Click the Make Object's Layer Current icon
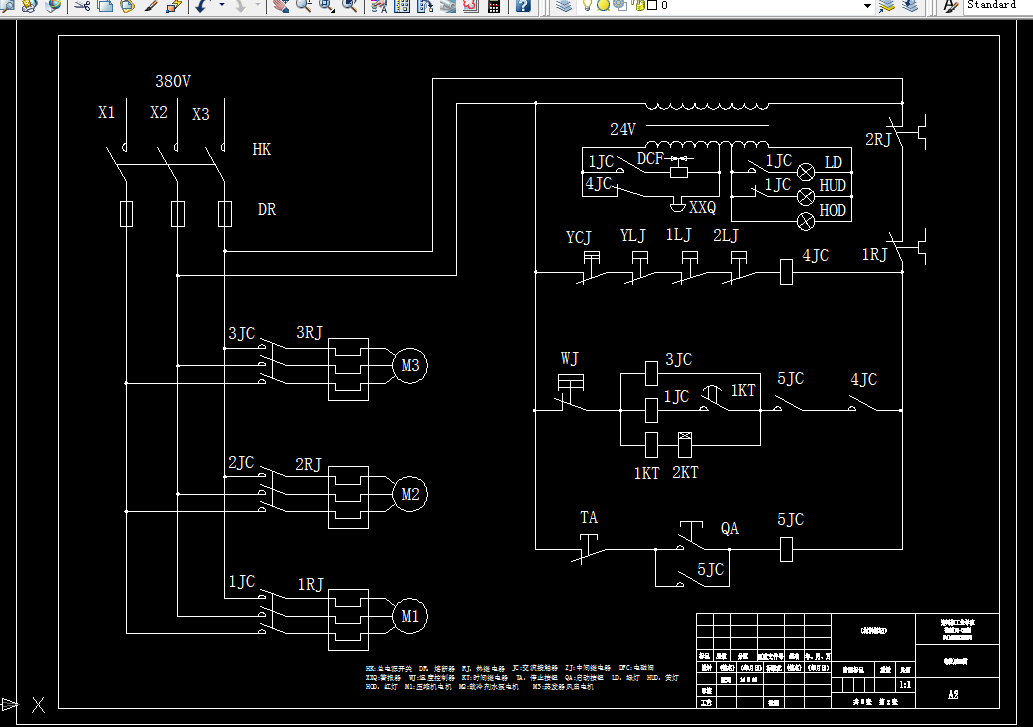This screenshot has width=1033, height=727. [887, 6]
